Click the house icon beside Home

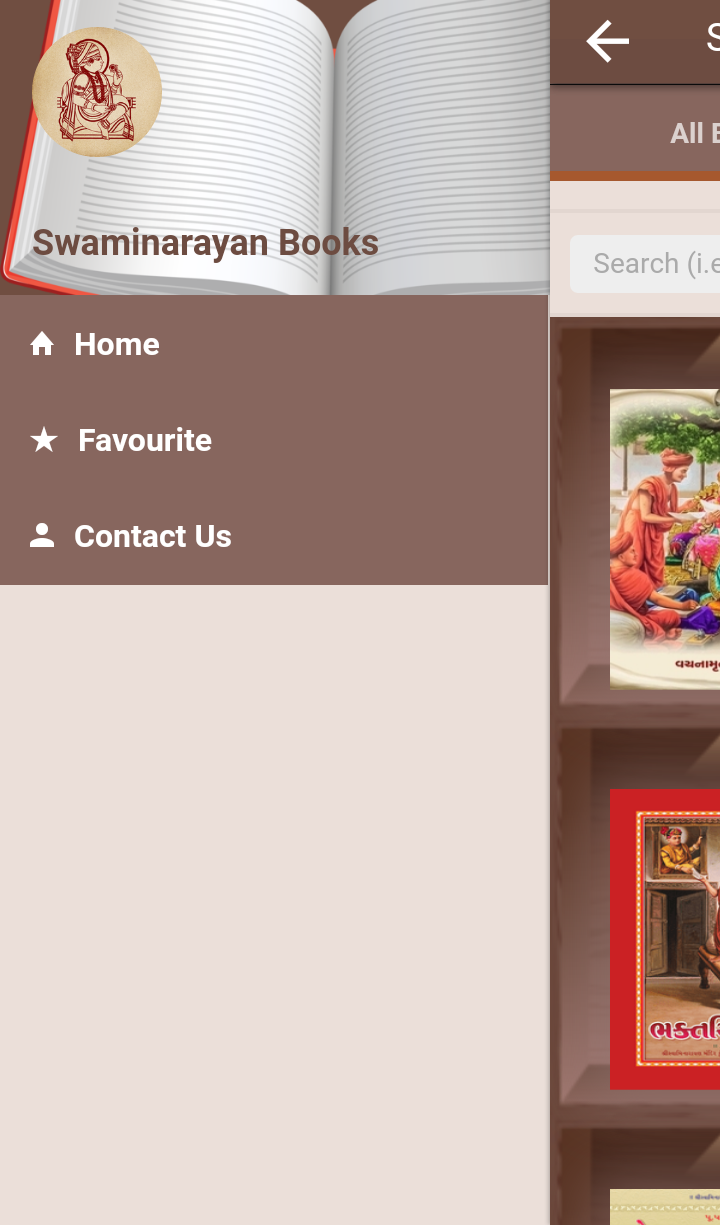(42, 344)
